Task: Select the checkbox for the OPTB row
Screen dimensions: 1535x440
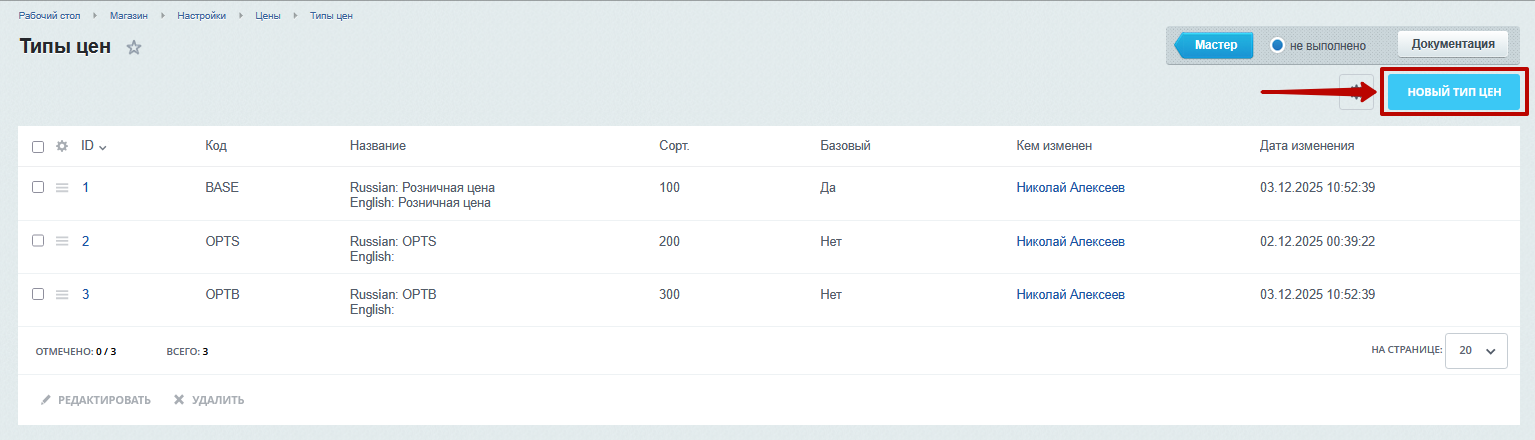Action: 38,294
